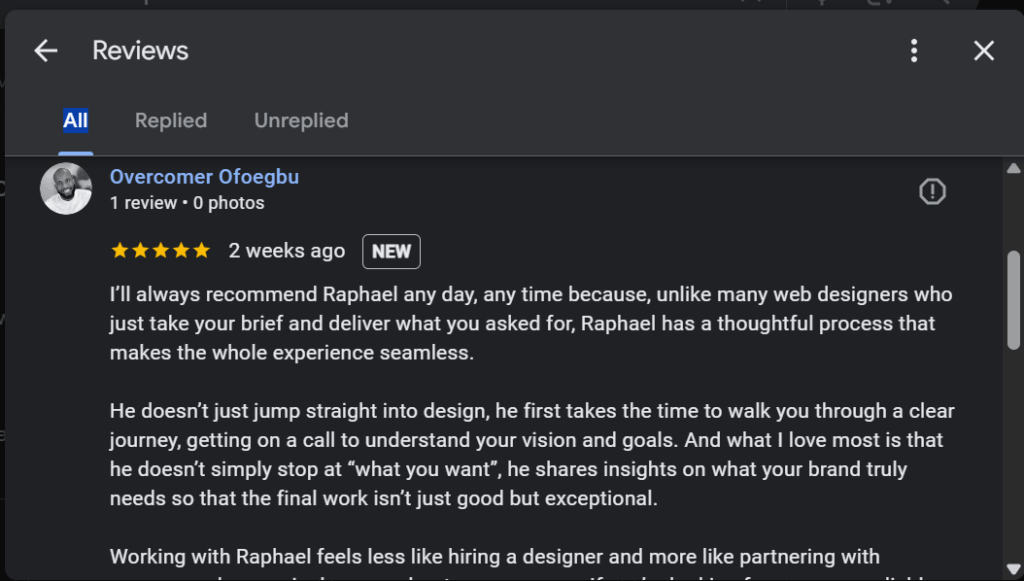The width and height of the screenshot is (1024, 581).
Task: Click the Reviews heading
Action: pos(139,50)
